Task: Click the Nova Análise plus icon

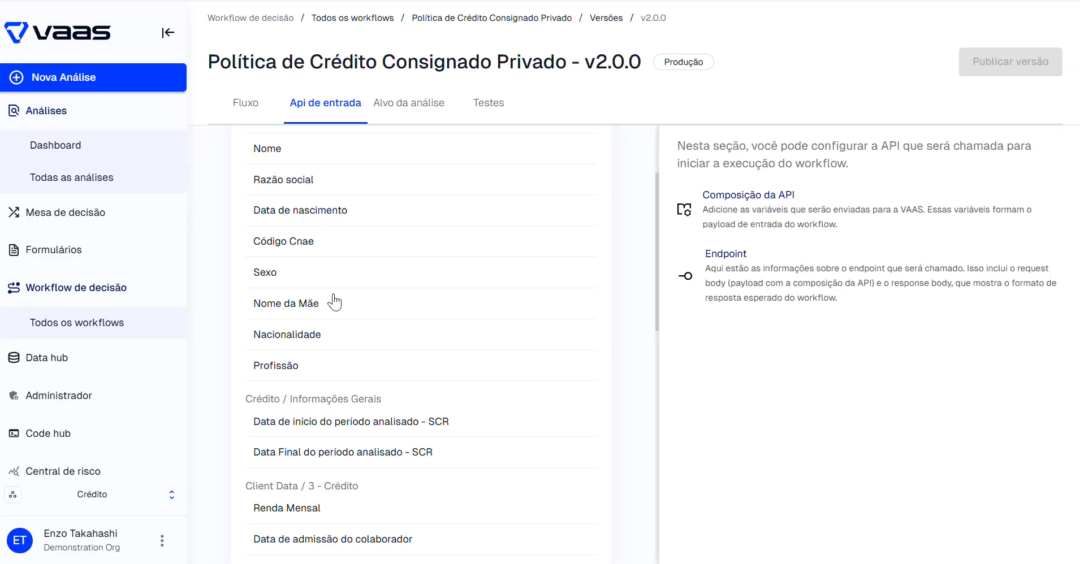Action: click(x=16, y=77)
